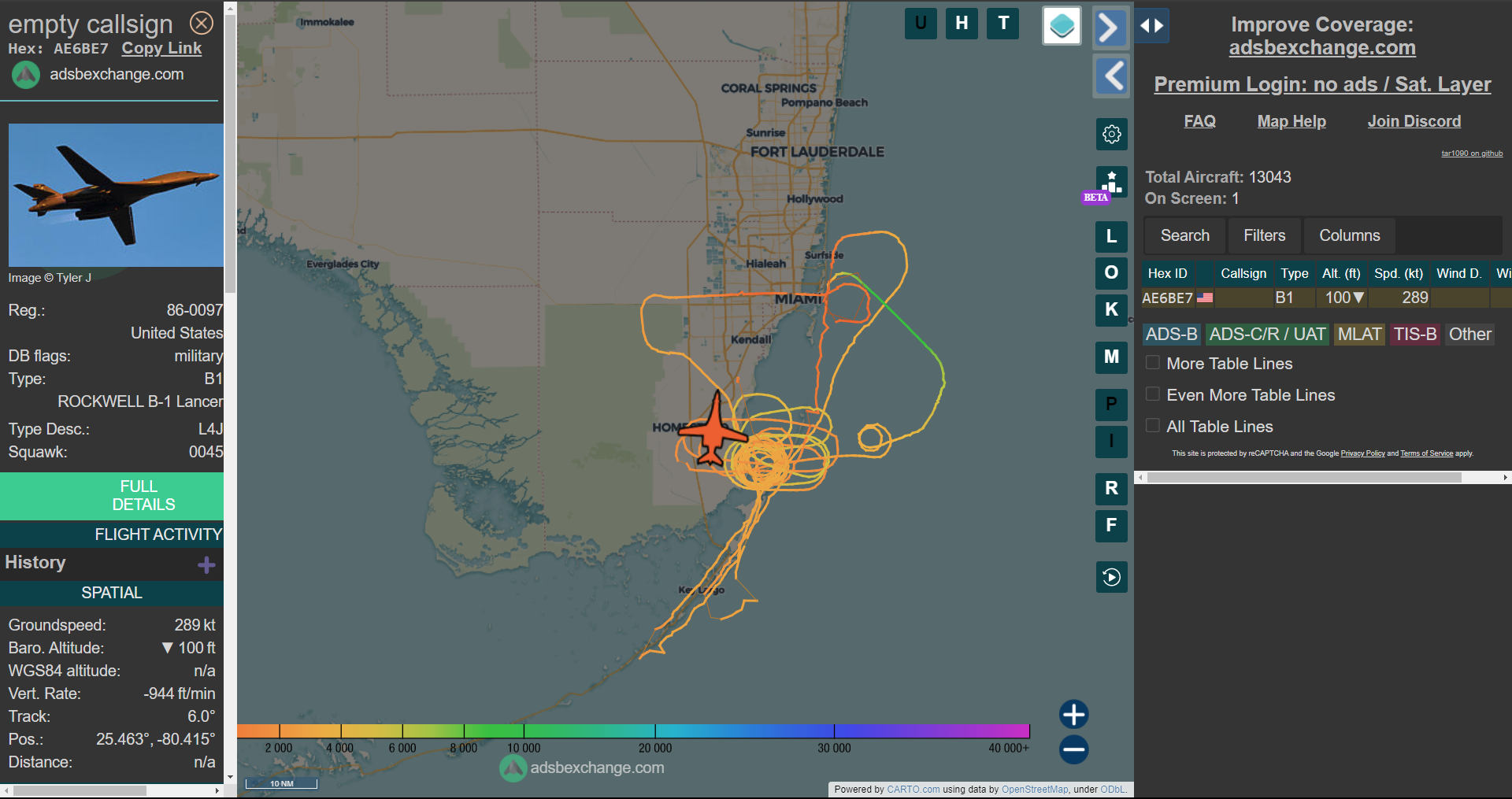
Task: Sort table by Alt. (ft) column
Action: pos(1341,273)
